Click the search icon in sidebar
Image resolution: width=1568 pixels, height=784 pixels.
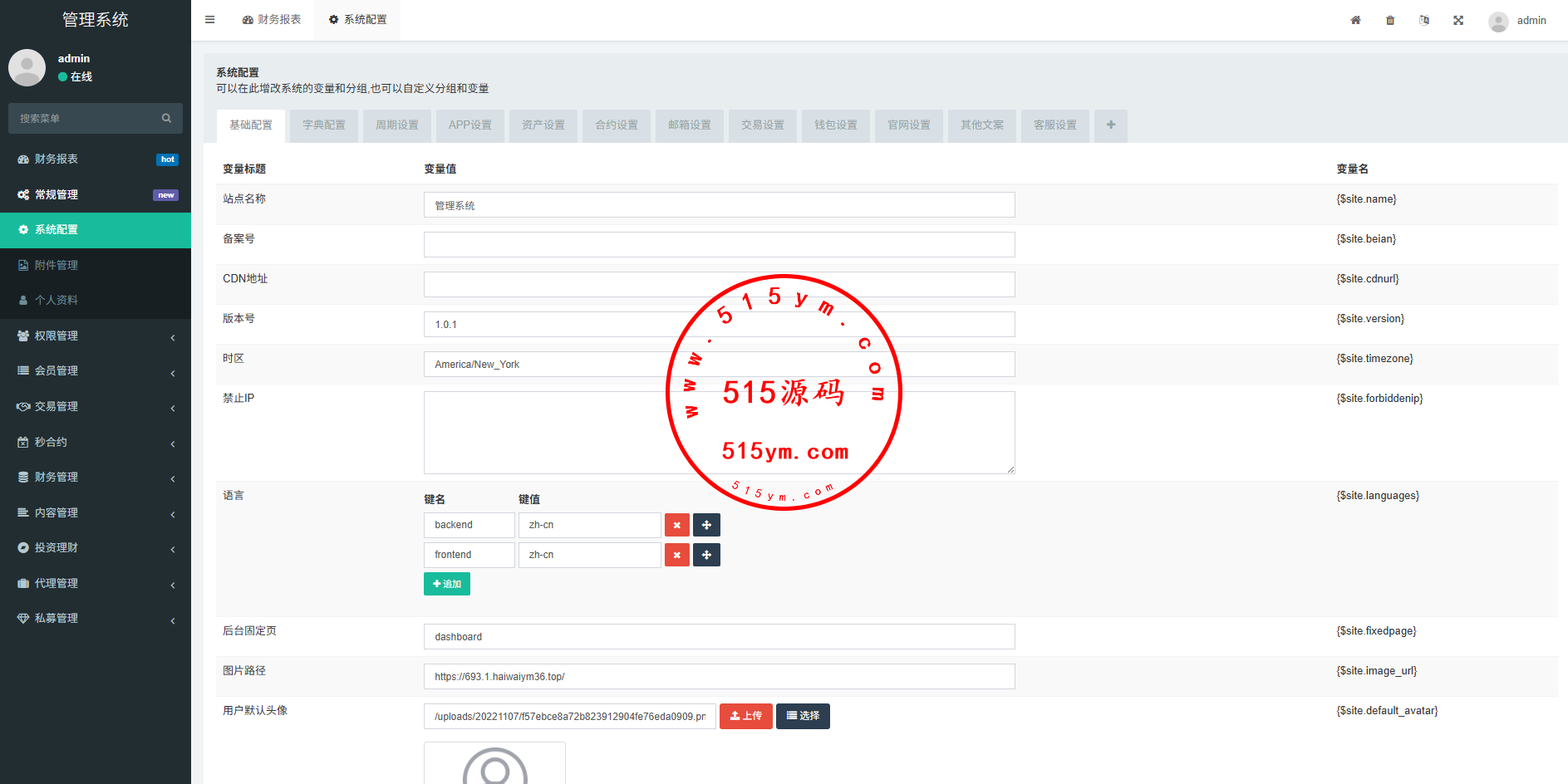[166, 119]
